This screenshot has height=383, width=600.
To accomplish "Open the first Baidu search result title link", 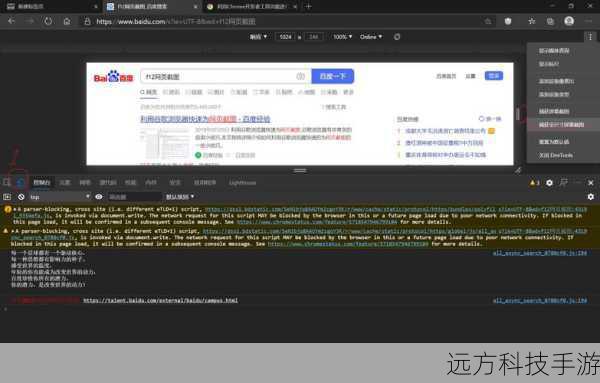I will point(205,119).
